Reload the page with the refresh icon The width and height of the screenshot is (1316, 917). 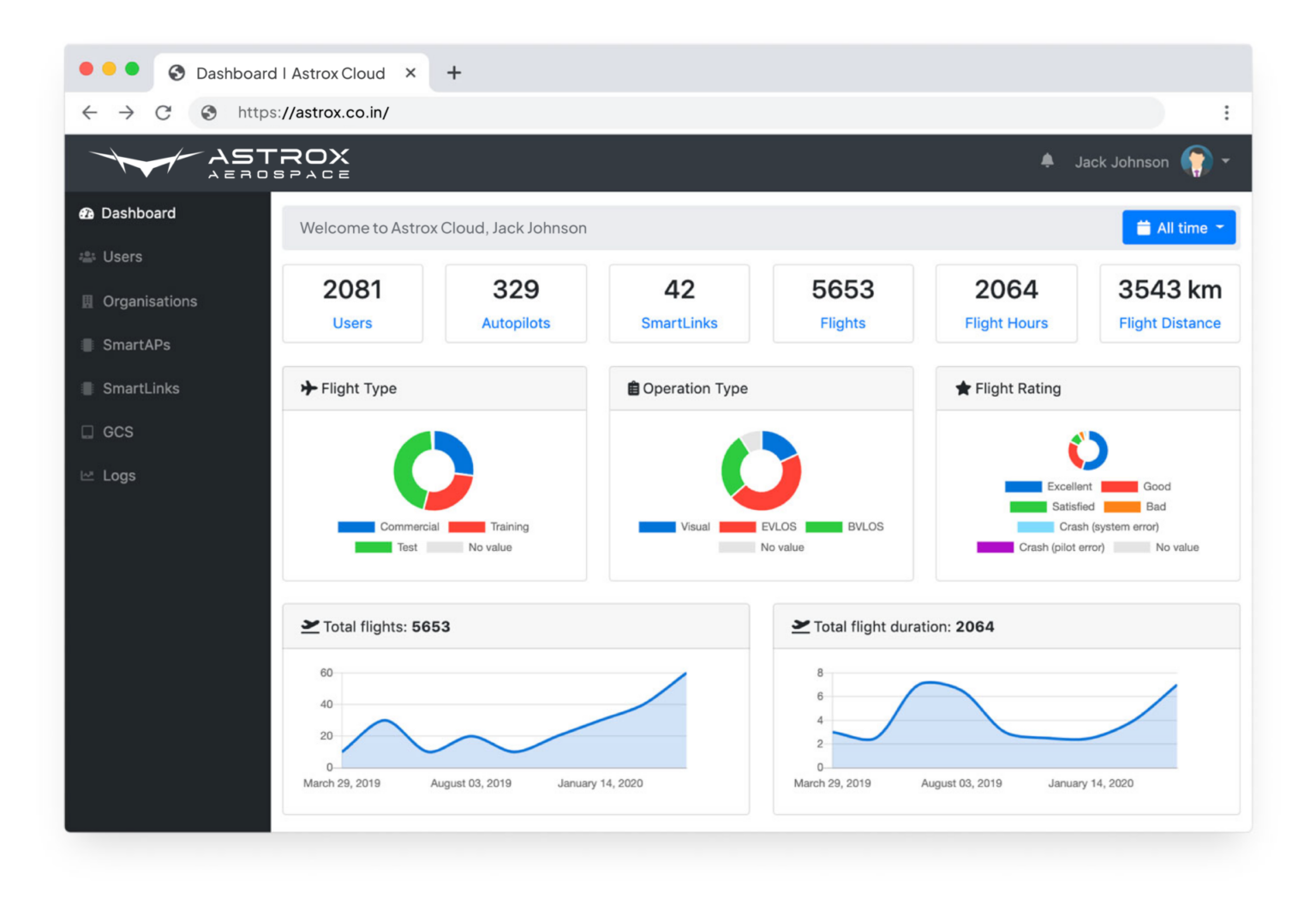click(163, 112)
